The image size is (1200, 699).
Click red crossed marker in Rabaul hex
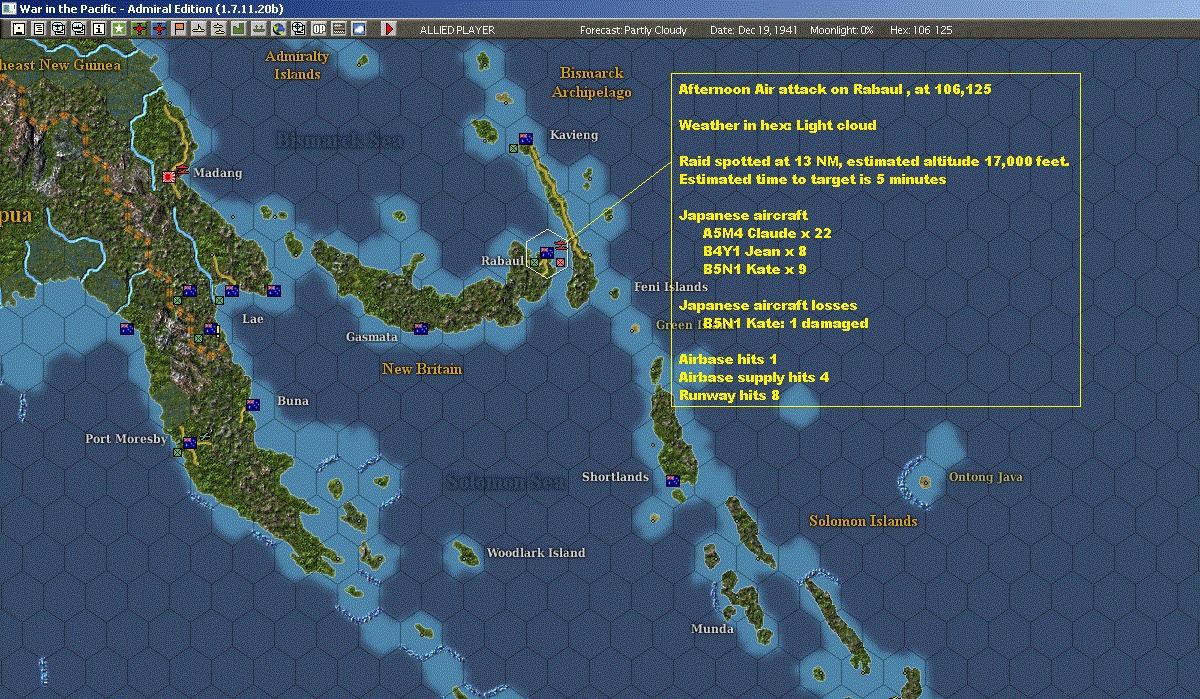click(x=560, y=263)
